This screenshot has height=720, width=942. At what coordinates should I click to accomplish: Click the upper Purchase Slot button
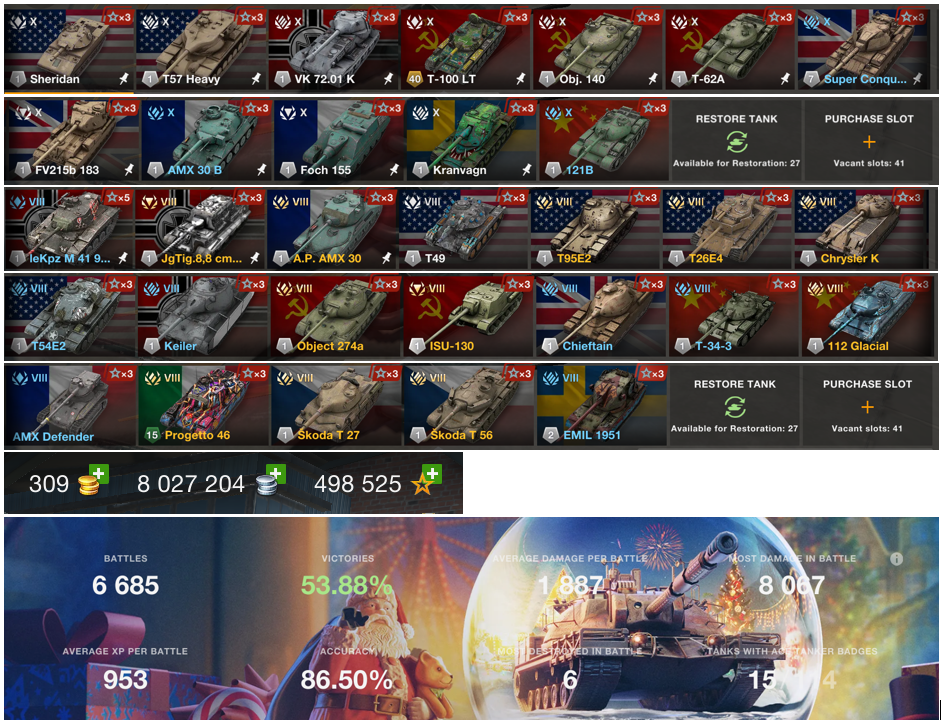(869, 140)
